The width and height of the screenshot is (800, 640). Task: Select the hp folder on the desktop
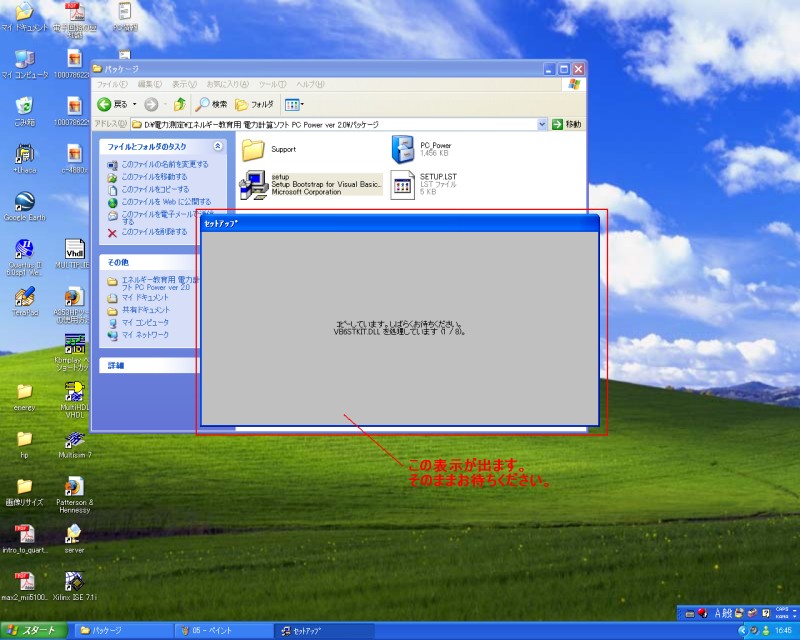pyautogui.click(x=24, y=444)
